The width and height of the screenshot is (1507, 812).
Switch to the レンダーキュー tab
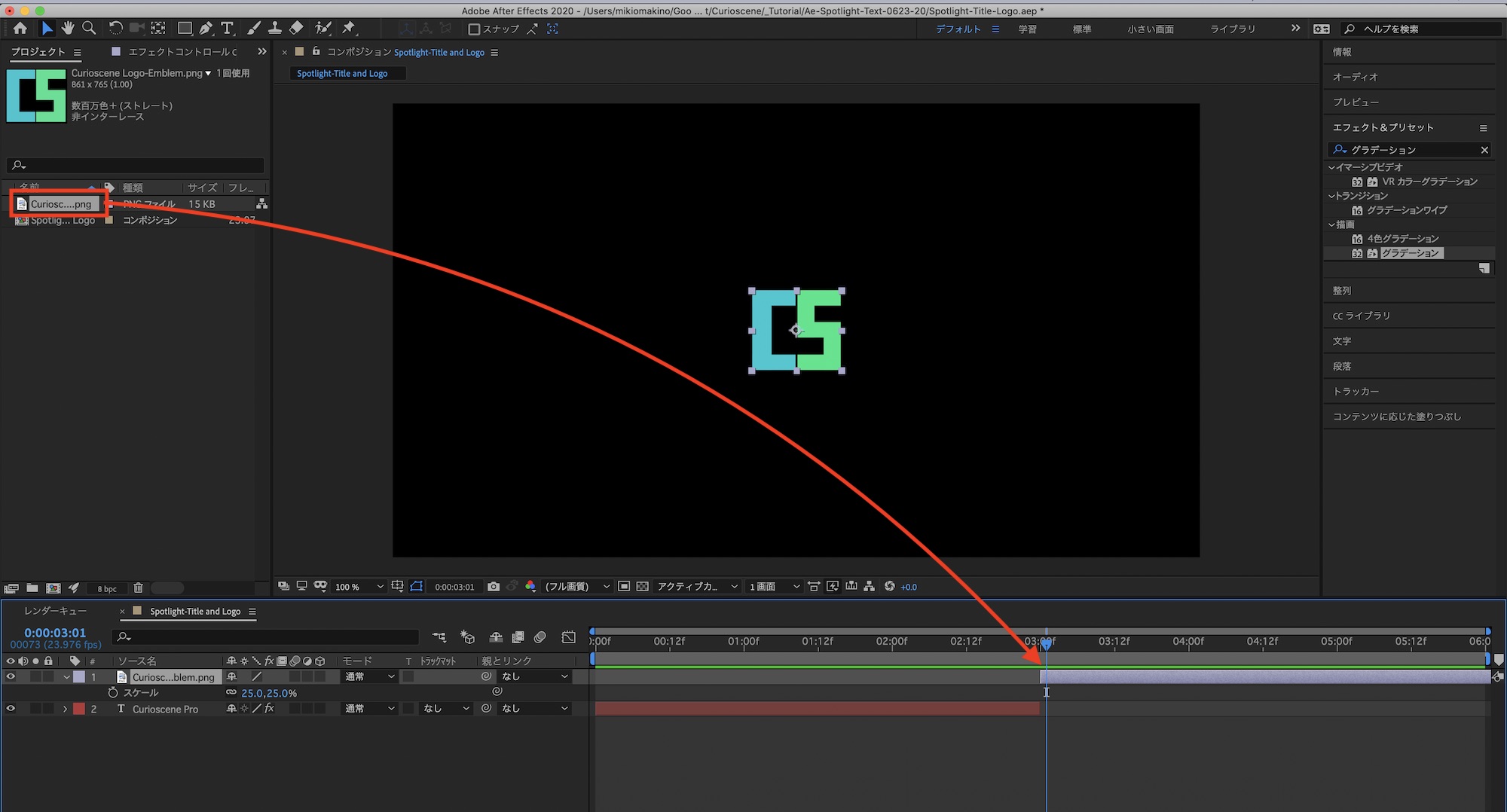point(56,611)
